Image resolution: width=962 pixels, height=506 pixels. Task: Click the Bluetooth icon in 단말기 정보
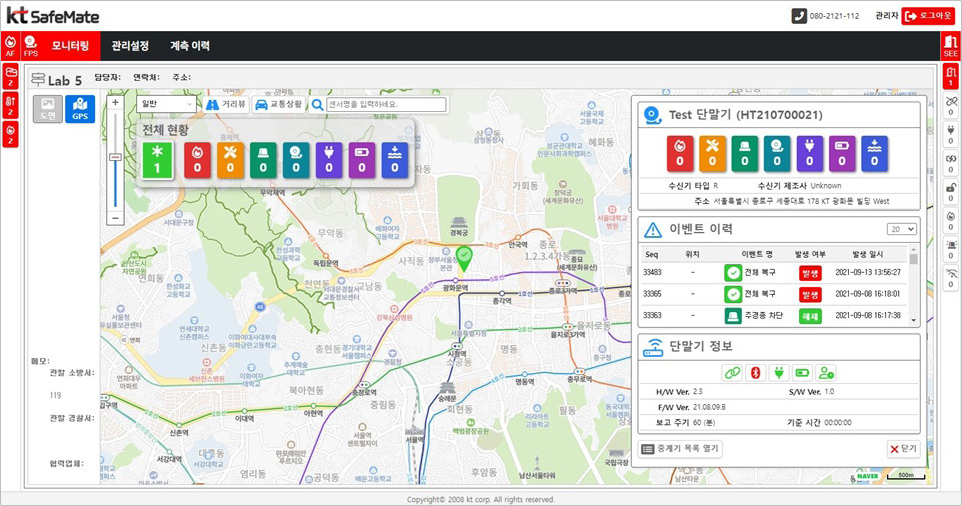(x=755, y=373)
